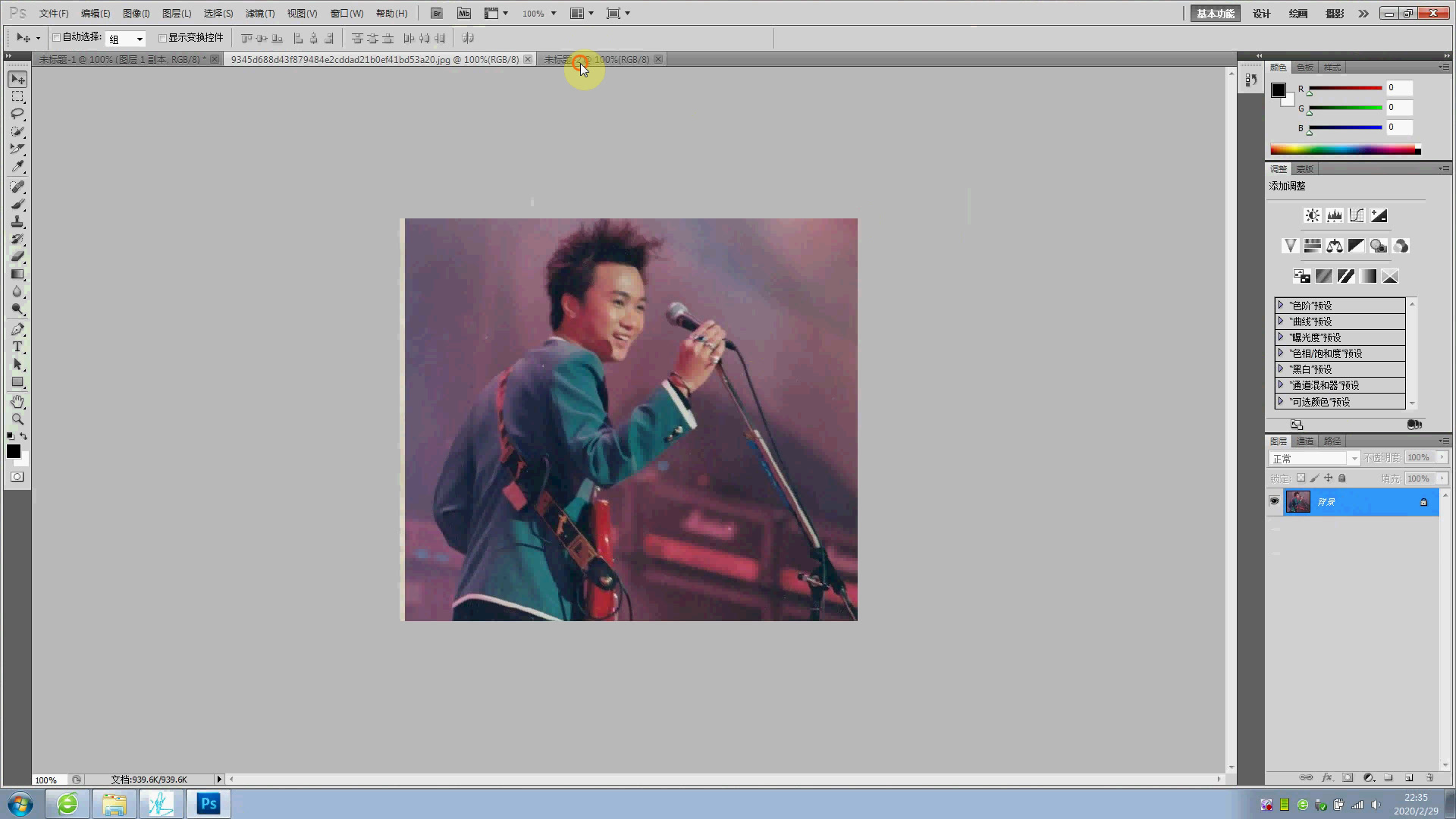Switch to the 设计 workspace
The image size is (1456, 819).
[x=1261, y=14]
